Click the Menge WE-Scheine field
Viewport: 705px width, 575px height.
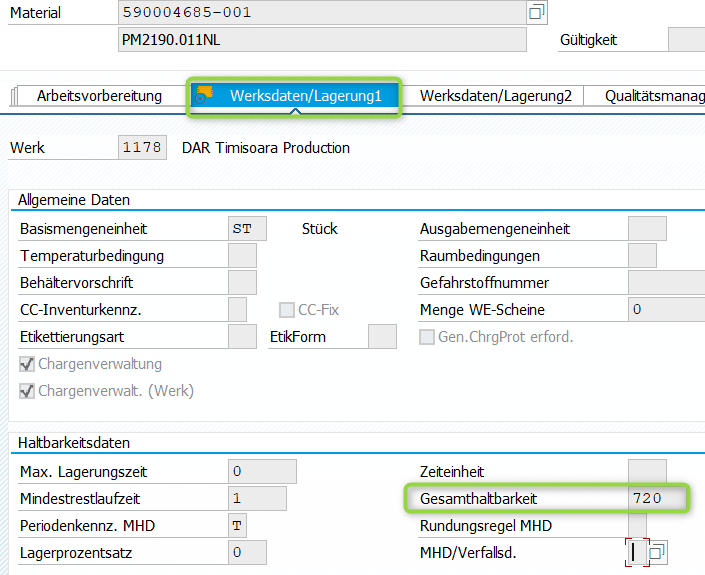[x=665, y=310]
